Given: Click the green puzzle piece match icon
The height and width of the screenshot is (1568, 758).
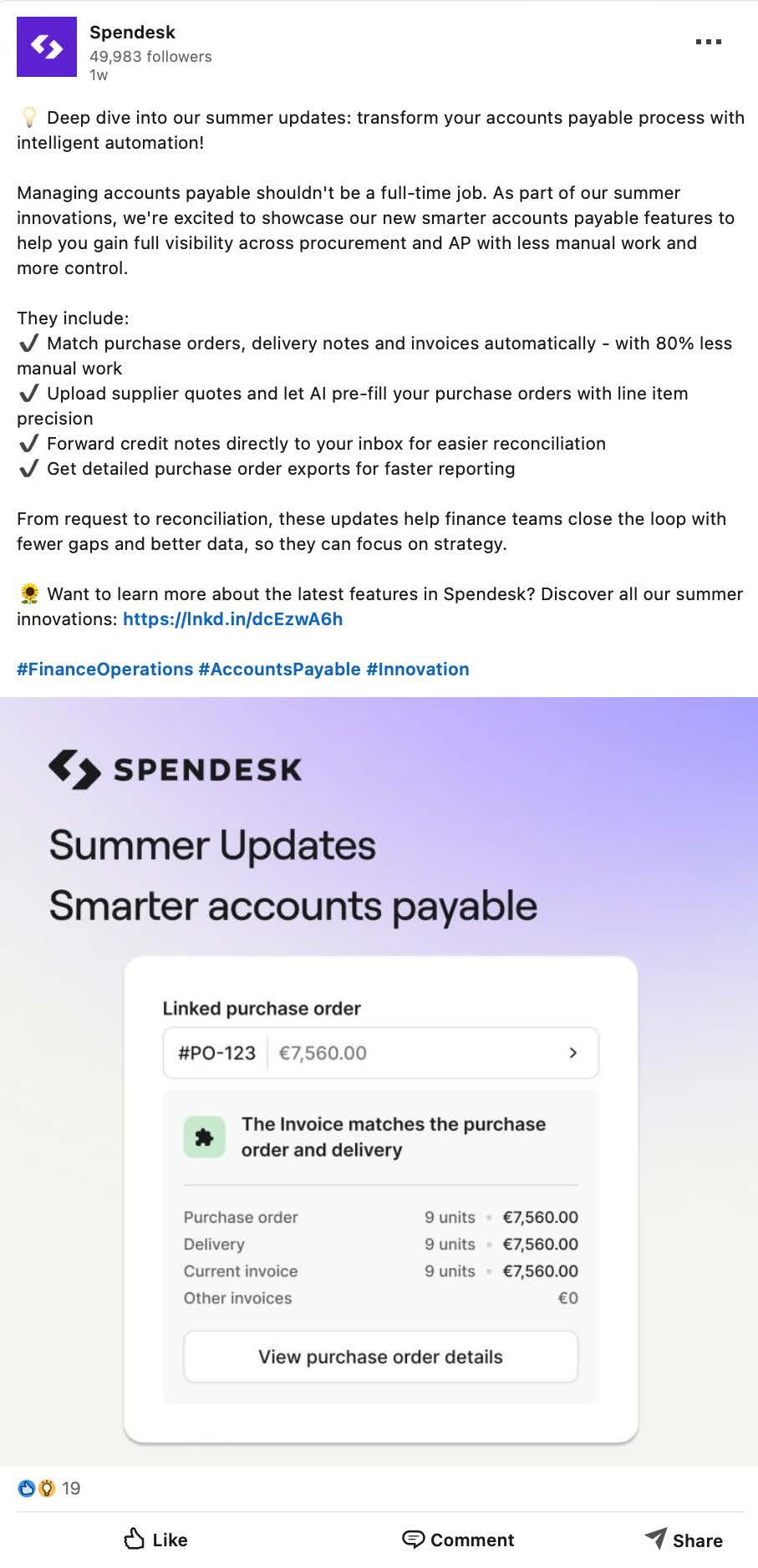Looking at the screenshot, I should click(x=204, y=1137).
